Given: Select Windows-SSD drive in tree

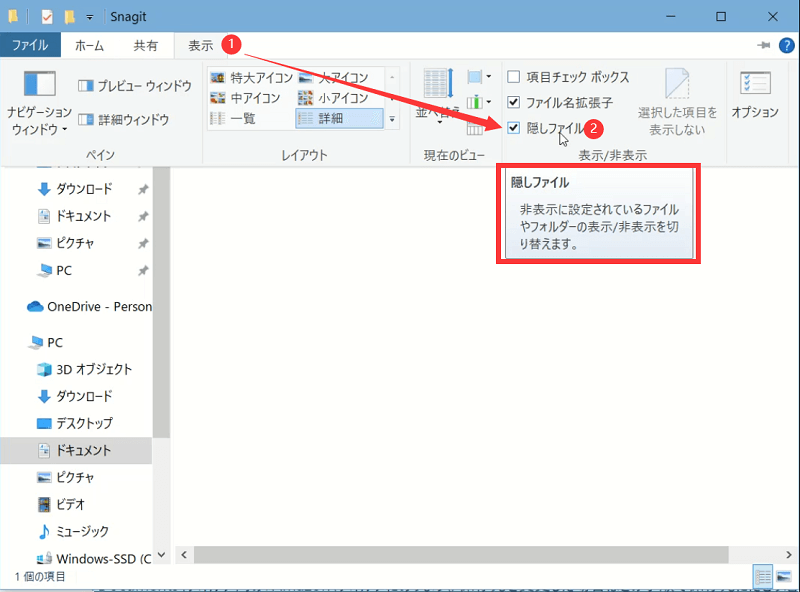Looking at the screenshot, I should coord(94,558).
